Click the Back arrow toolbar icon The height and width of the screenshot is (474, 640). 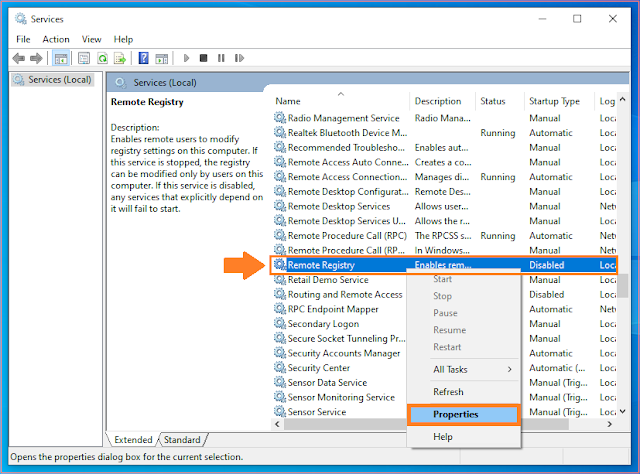pos(19,58)
